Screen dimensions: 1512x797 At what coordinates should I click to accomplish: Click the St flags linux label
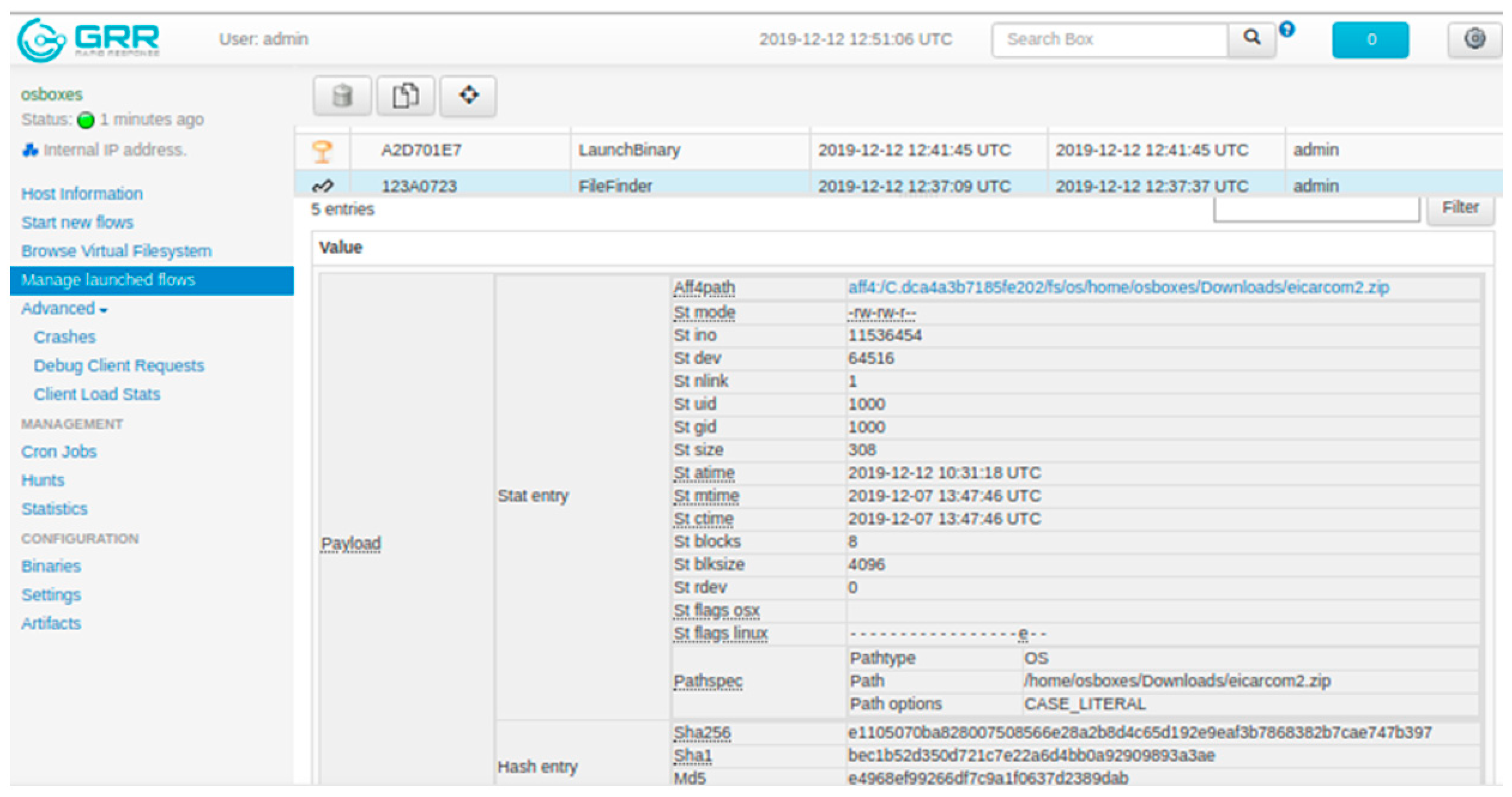720,634
